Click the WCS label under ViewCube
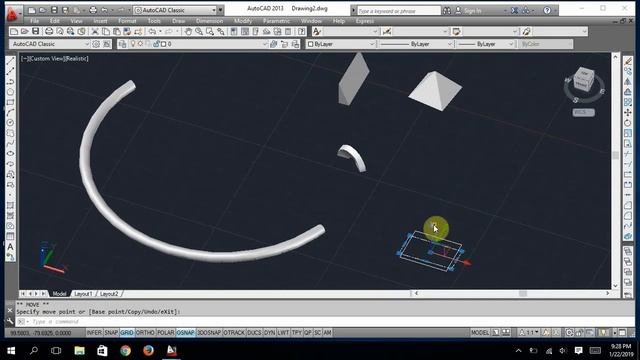 pos(583,112)
